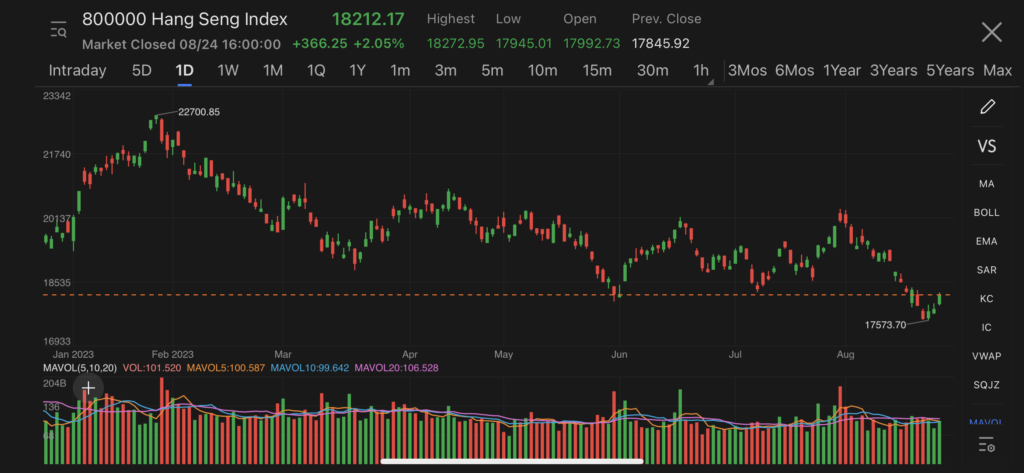
Task: Select the pencil drawing tool
Action: (x=987, y=106)
